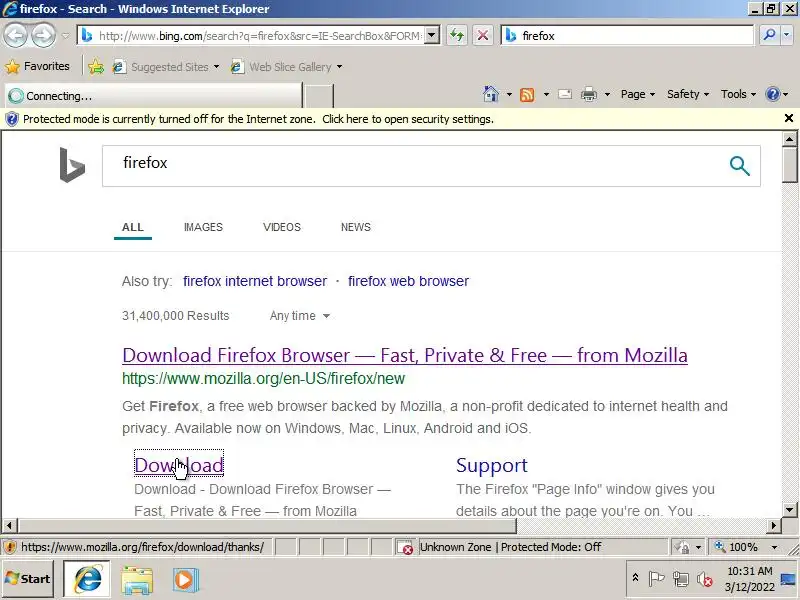Stop loading with the red X icon
Viewport: 800px width, 600px height.
point(482,36)
